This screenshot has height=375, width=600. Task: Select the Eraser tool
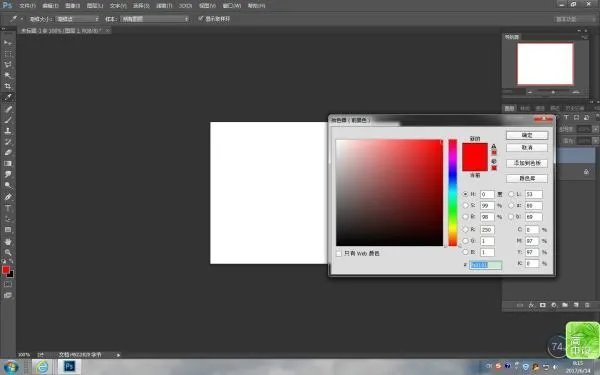tap(8, 153)
